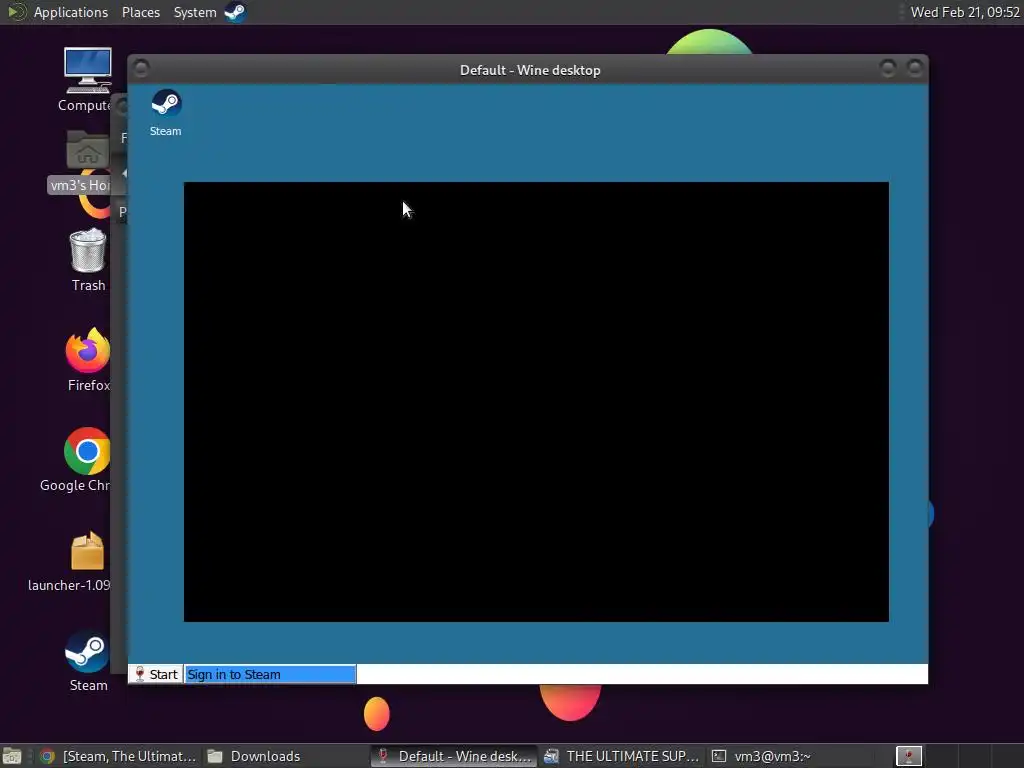Screen dimensions: 1024x768
Task: Click the black Steam sign-in window area
Action: pos(536,402)
